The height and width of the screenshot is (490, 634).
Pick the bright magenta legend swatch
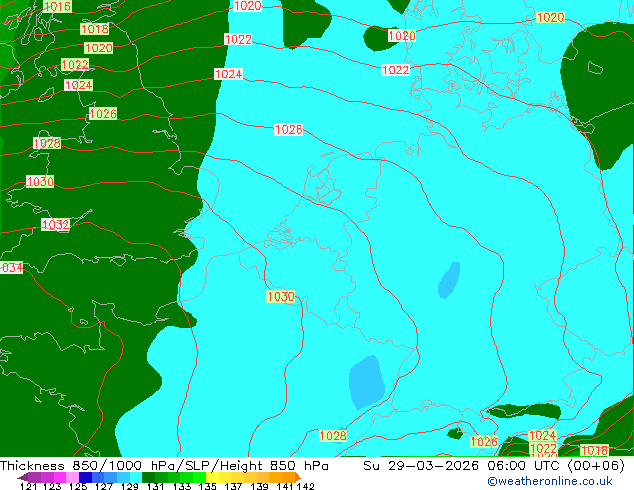point(60,477)
